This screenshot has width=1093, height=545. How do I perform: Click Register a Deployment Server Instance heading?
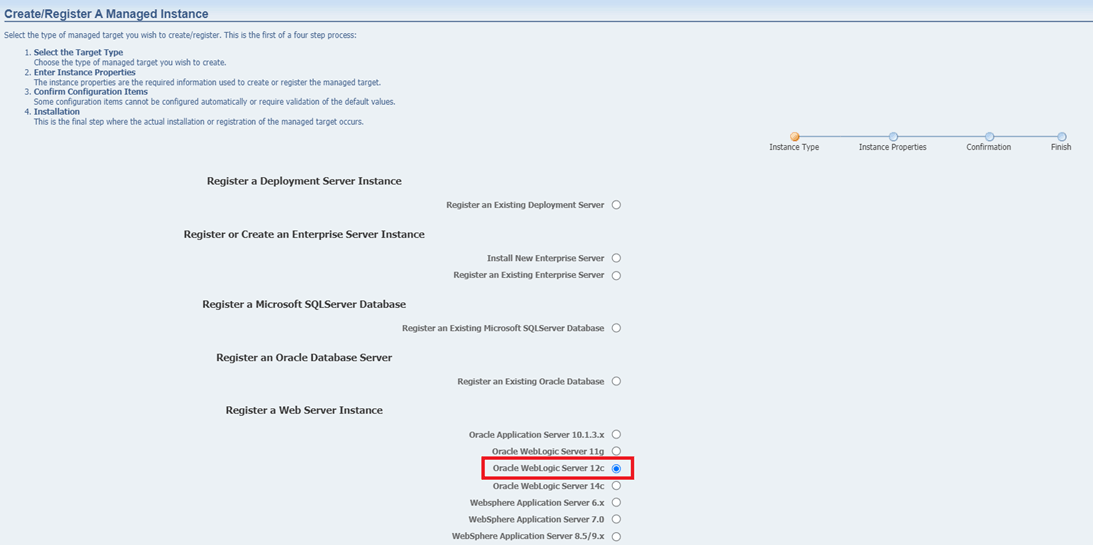click(304, 181)
